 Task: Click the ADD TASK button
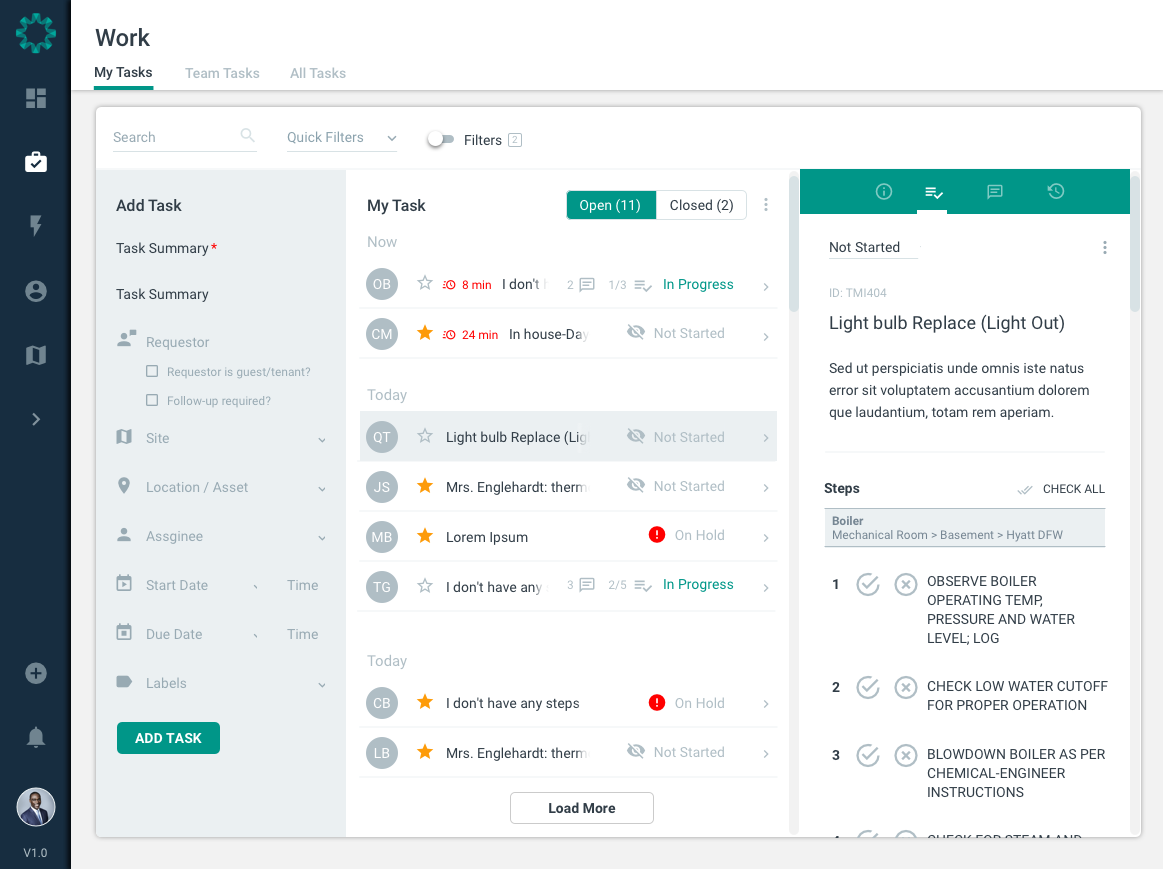[x=168, y=737]
